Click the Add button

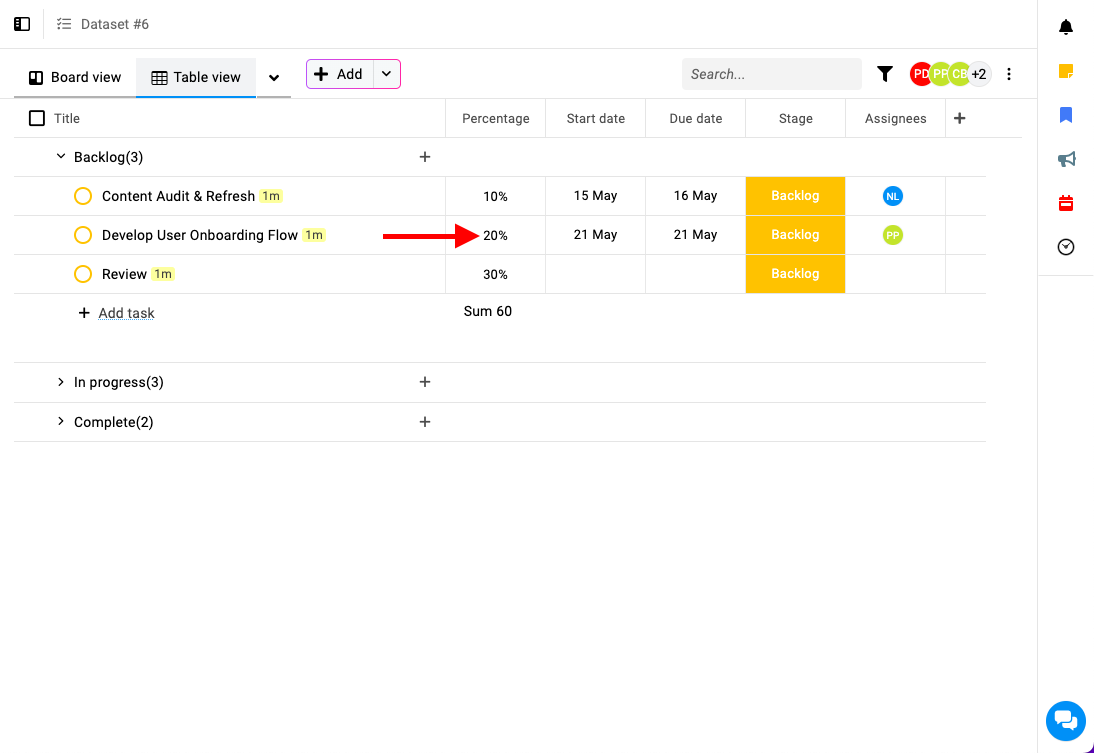coord(340,74)
